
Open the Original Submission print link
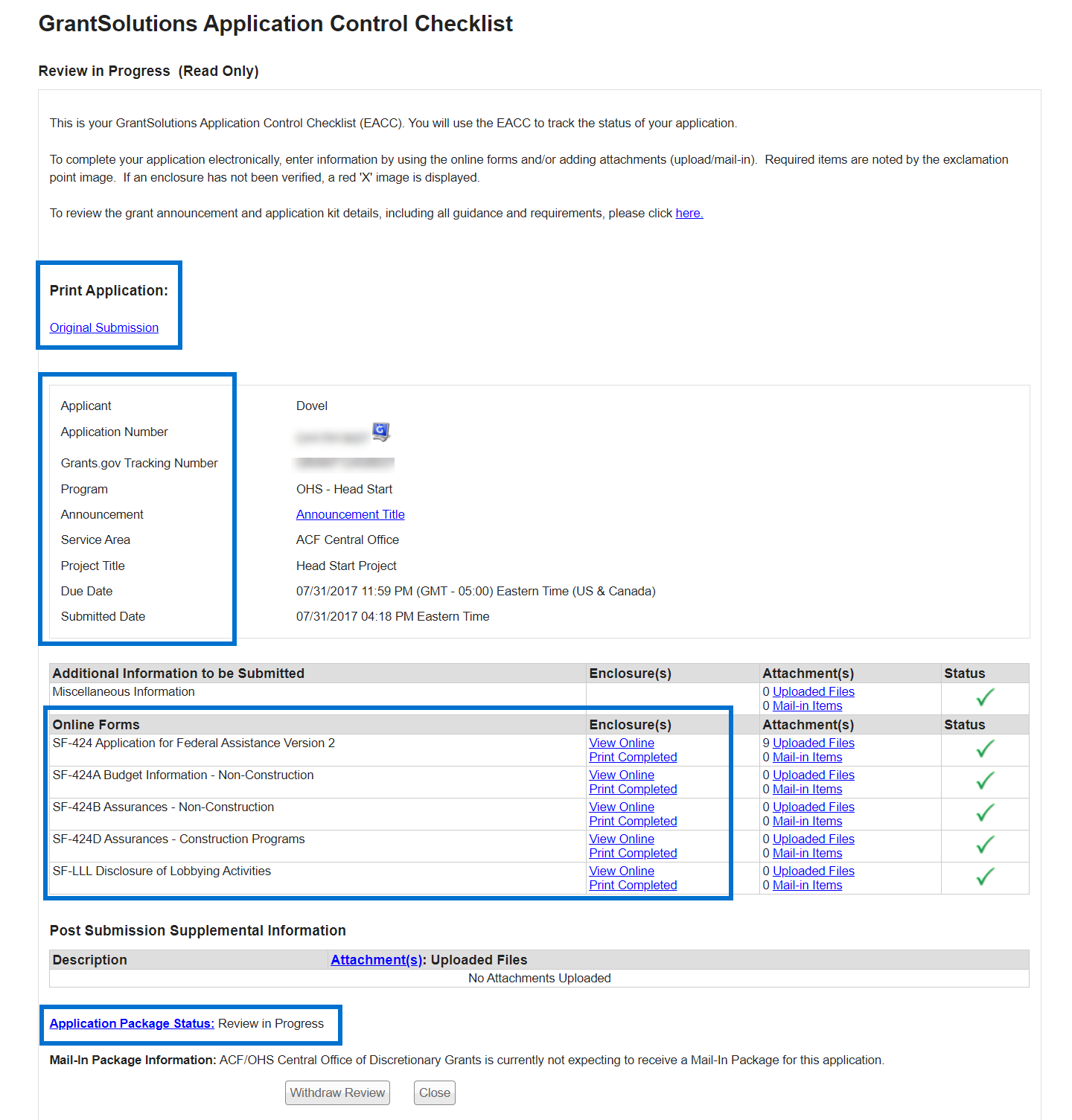point(104,327)
